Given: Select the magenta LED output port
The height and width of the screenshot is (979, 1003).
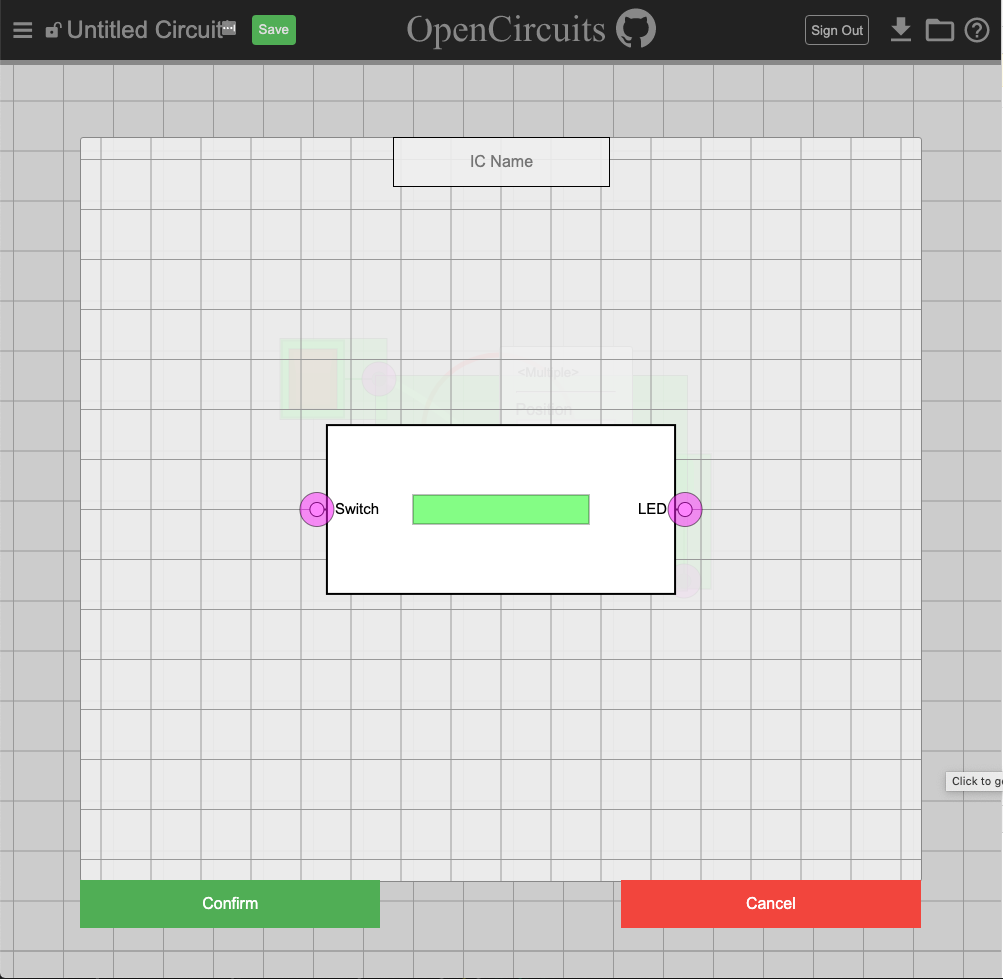Looking at the screenshot, I should click(x=686, y=509).
